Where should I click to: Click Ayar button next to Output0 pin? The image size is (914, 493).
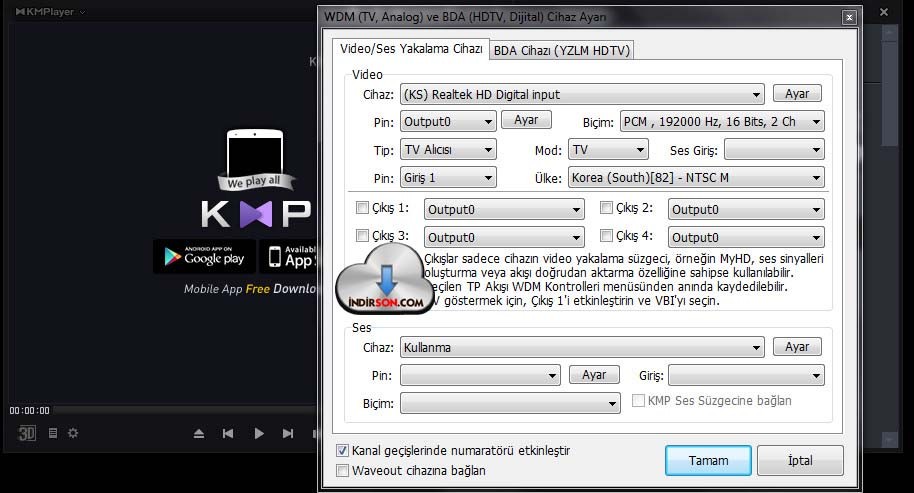coord(526,120)
